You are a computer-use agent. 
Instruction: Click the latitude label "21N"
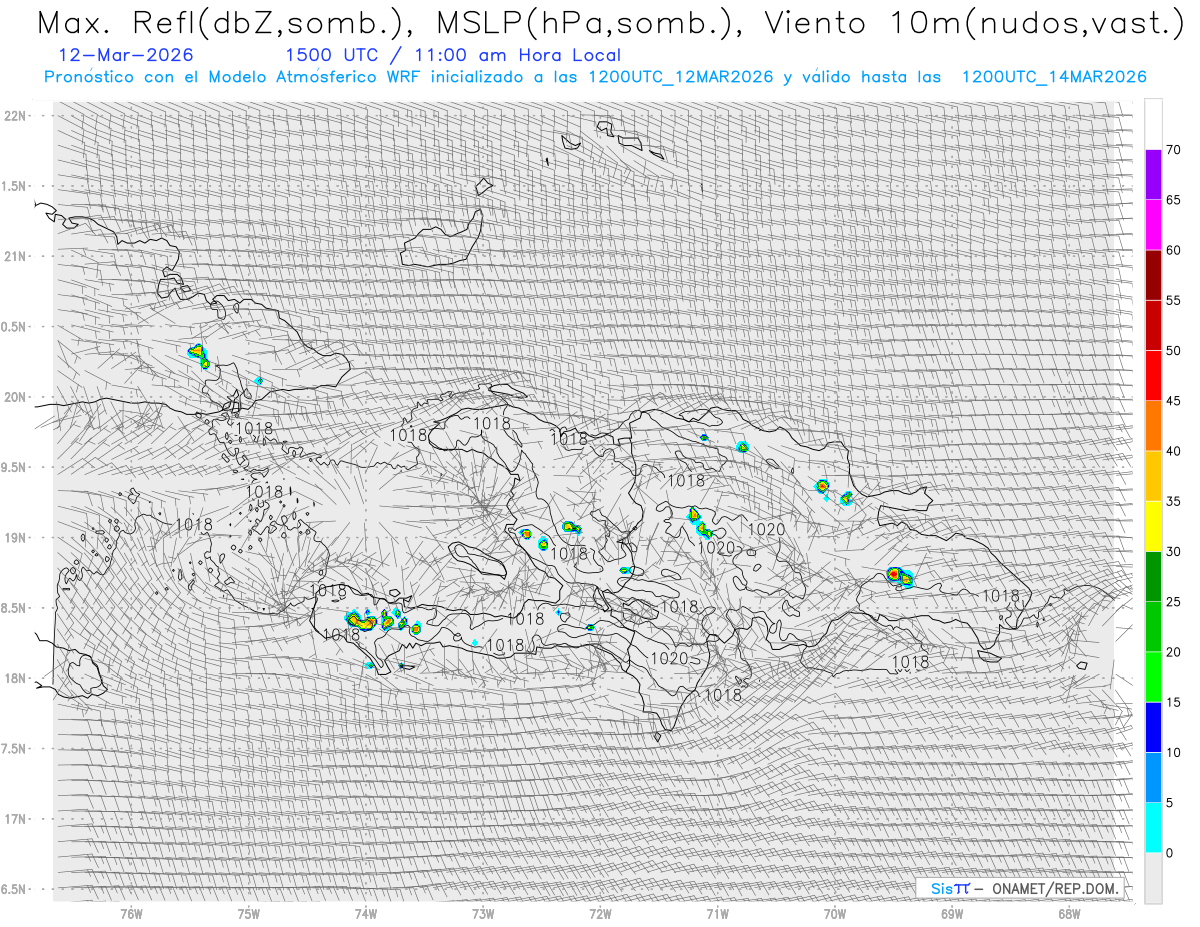coord(17,256)
